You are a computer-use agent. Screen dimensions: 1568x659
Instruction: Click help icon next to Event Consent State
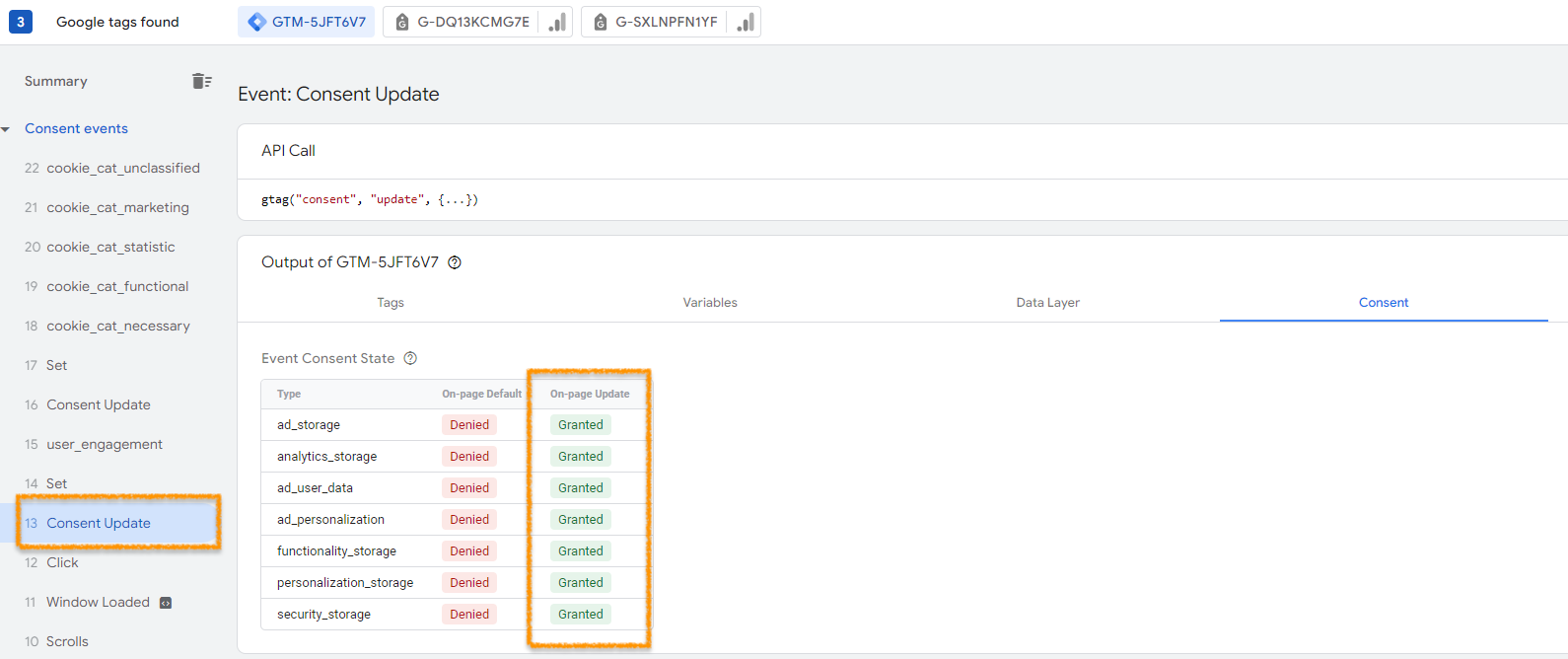[x=410, y=358]
